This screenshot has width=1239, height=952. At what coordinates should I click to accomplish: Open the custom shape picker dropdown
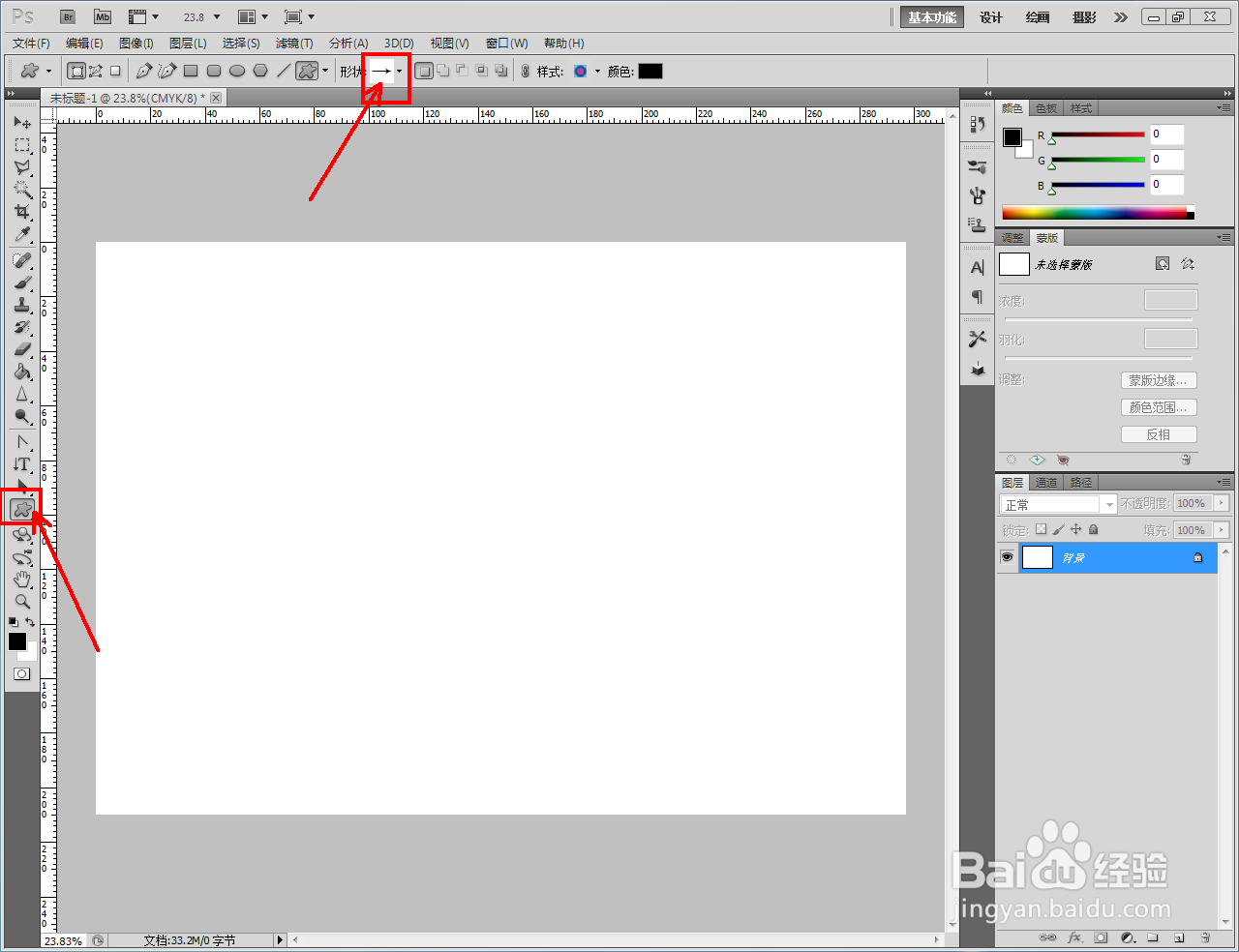[x=399, y=72]
